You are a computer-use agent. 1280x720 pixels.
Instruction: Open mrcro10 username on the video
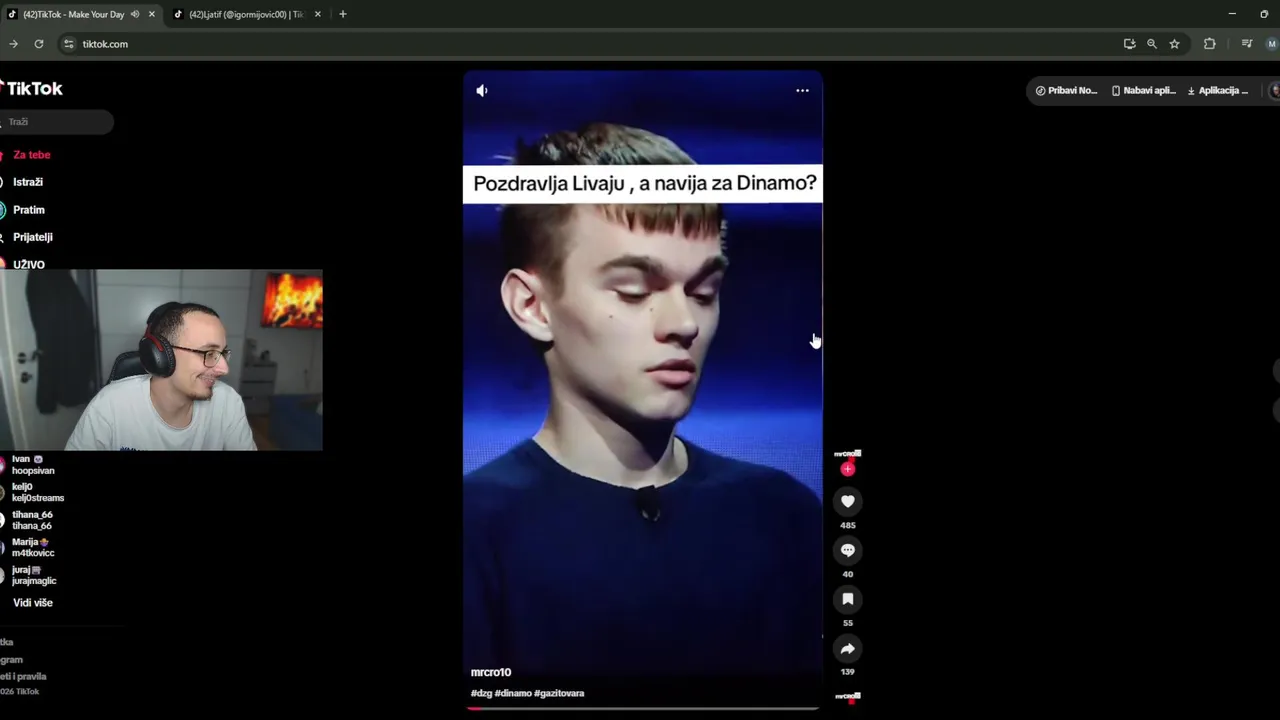pos(491,672)
